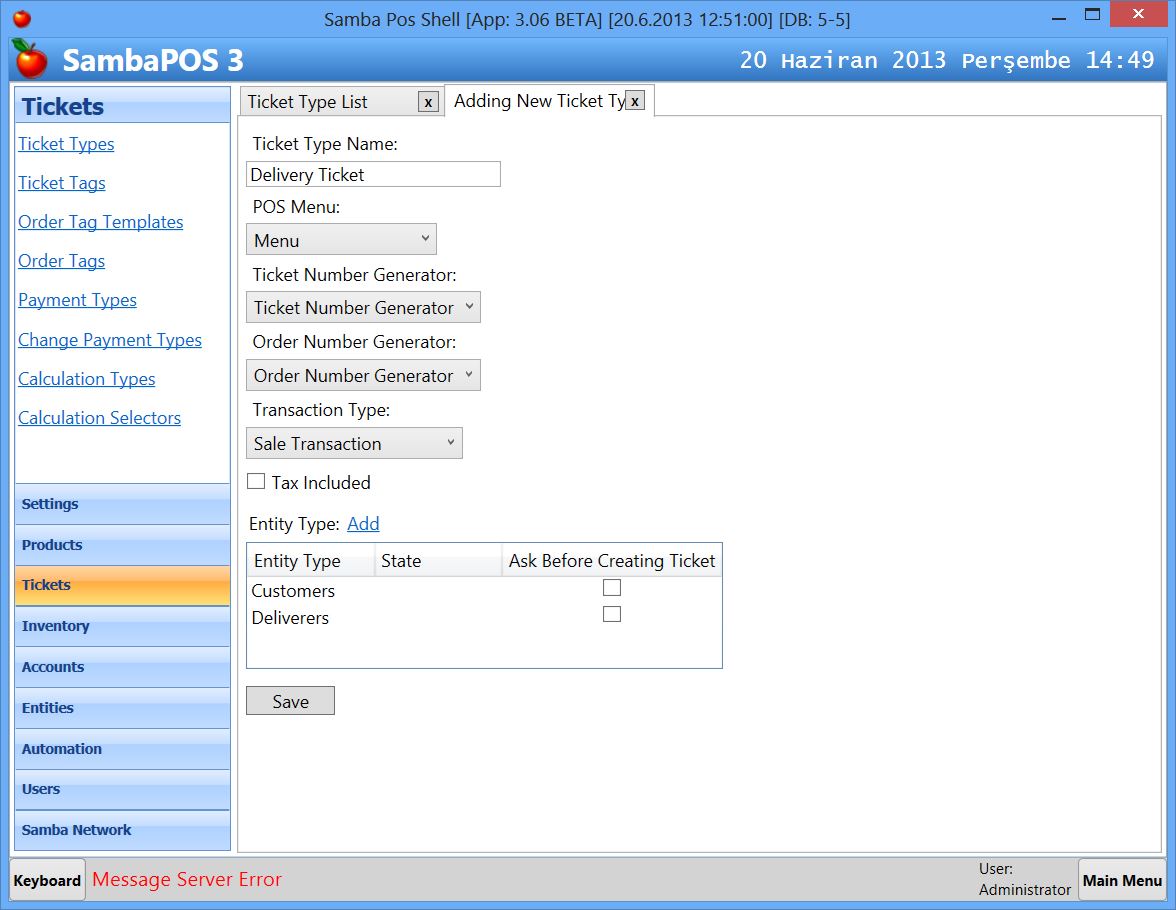Click the Add entity type link
The height and width of the screenshot is (910, 1176).
click(363, 524)
